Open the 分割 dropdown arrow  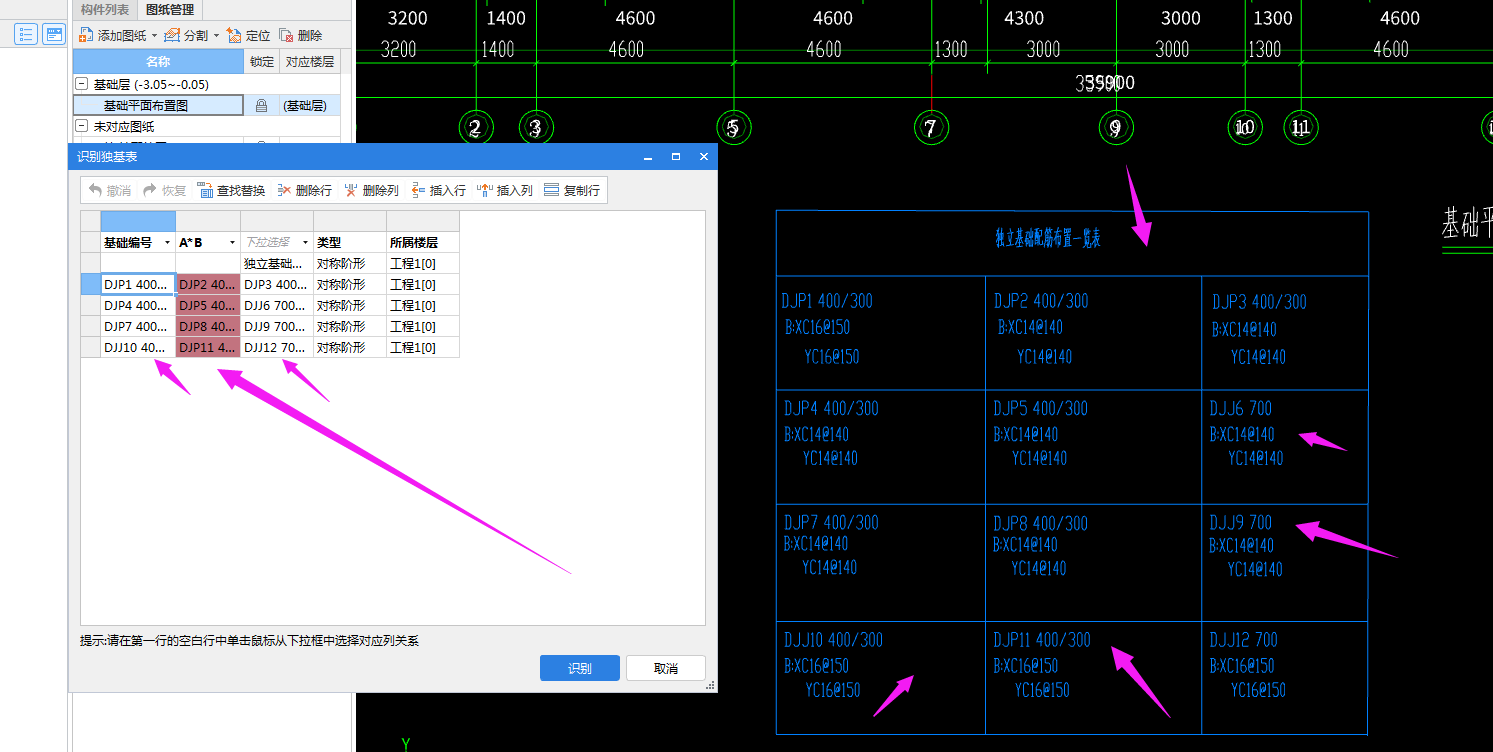(x=216, y=35)
